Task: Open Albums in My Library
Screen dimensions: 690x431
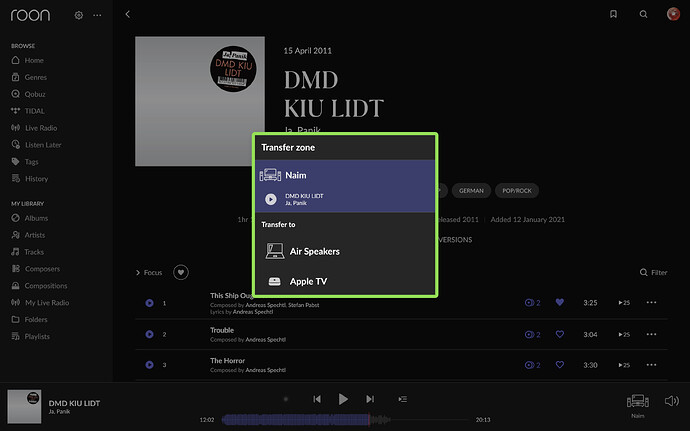Action: [x=30, y=218]
